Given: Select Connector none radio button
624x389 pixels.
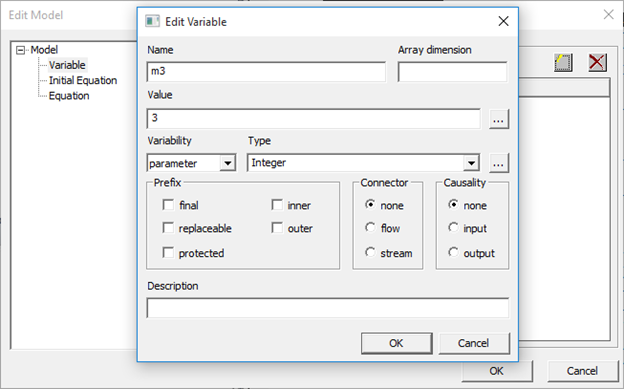Looking at the screenshot, I should [370, 205].
